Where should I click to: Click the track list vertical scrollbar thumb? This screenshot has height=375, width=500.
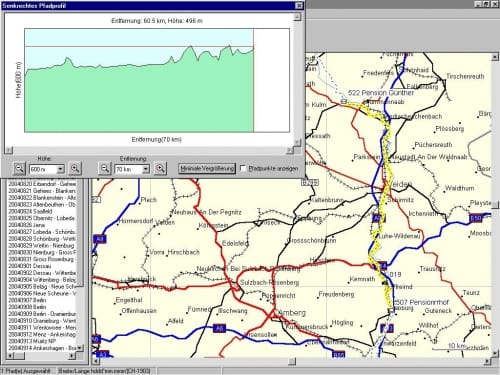click(x=80, y=233)
